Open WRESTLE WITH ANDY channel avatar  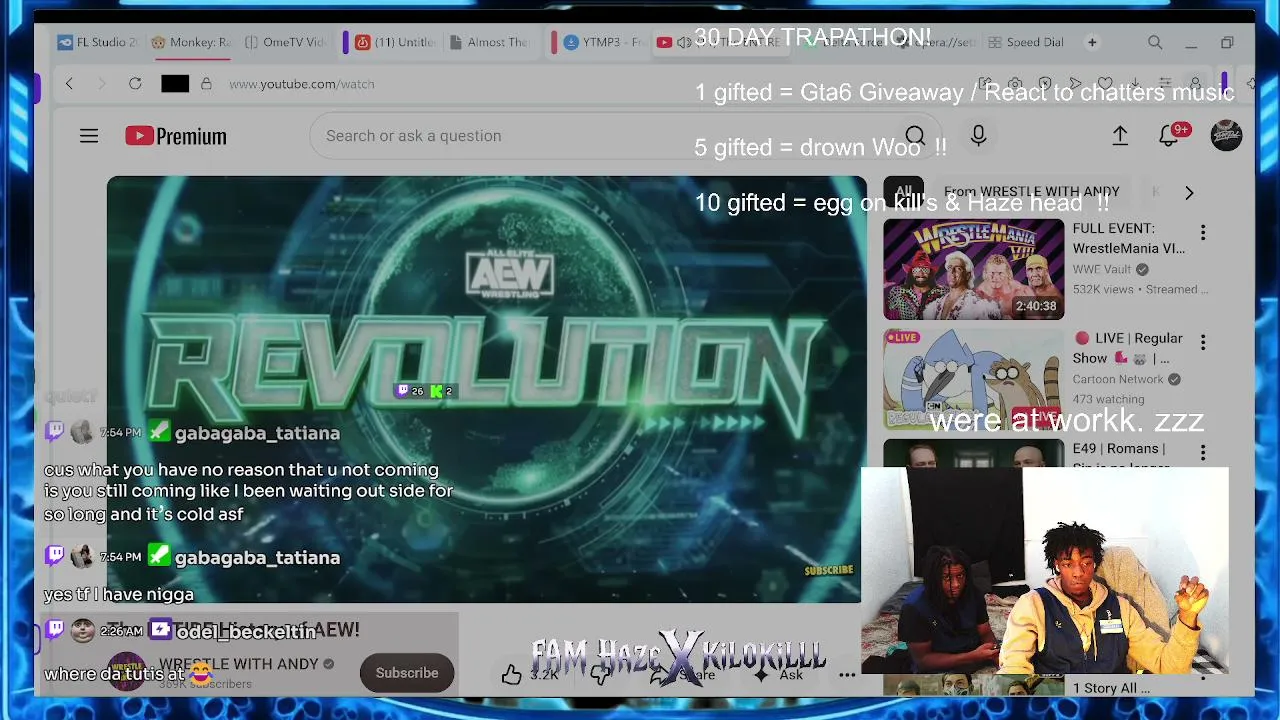click(x=127, y=672)
